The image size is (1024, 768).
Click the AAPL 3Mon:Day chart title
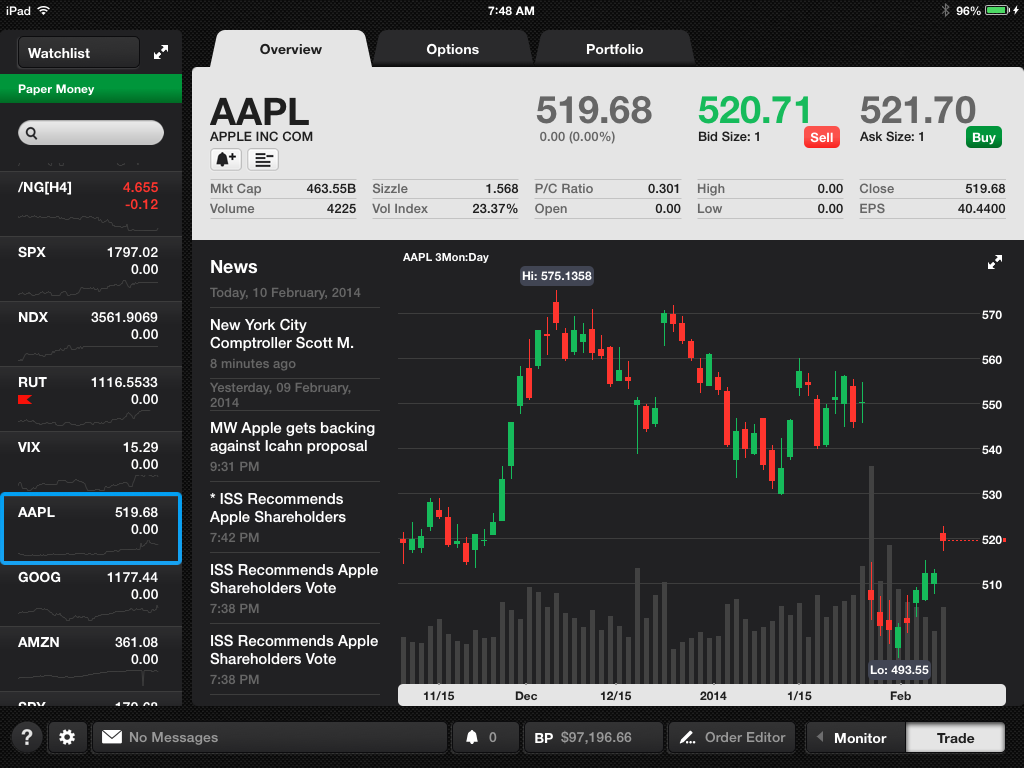click(445, 257)
